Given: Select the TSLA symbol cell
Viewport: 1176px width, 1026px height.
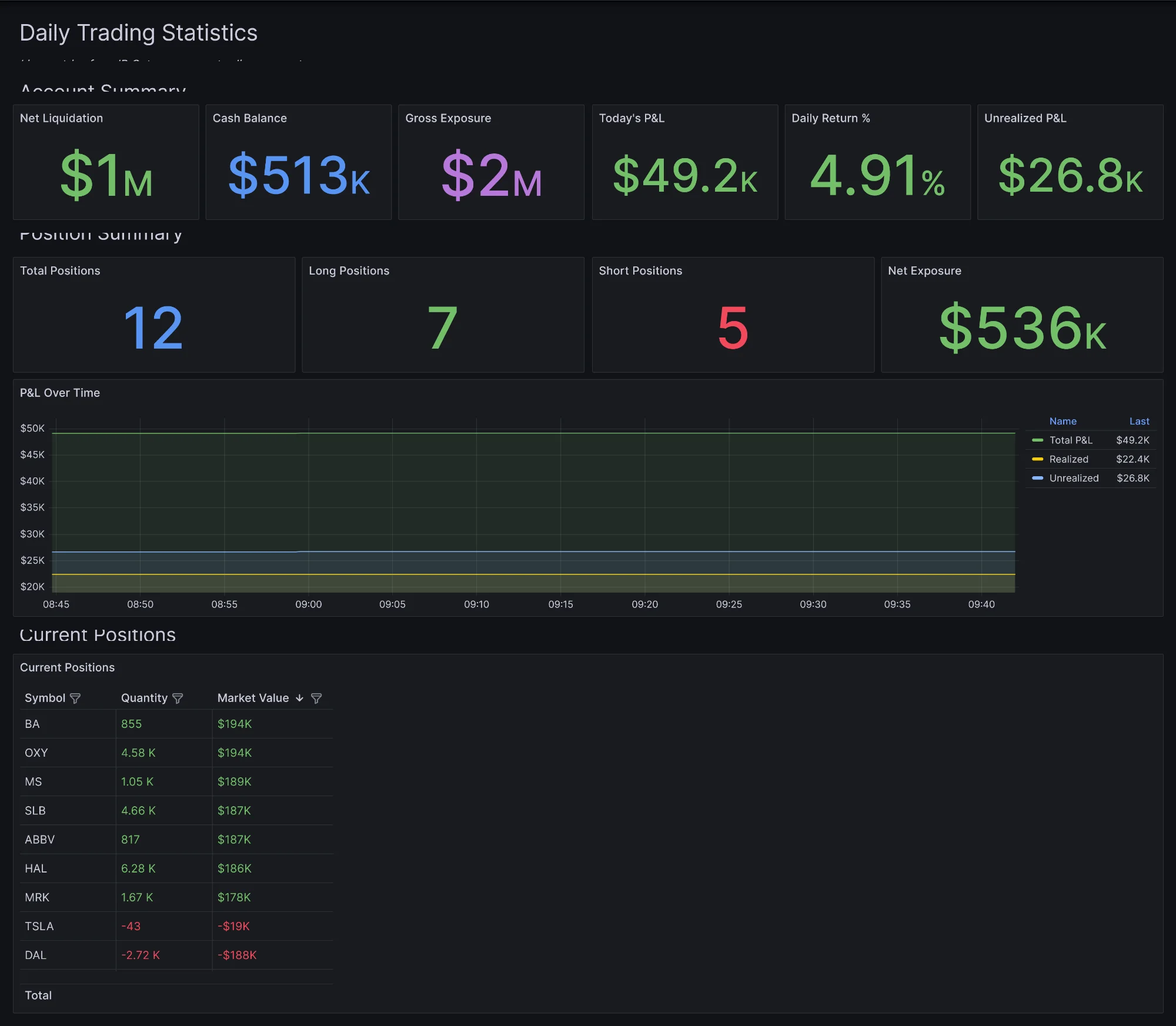Looking at the screenshot, I should pyautogui.click(x=68, y=926).
